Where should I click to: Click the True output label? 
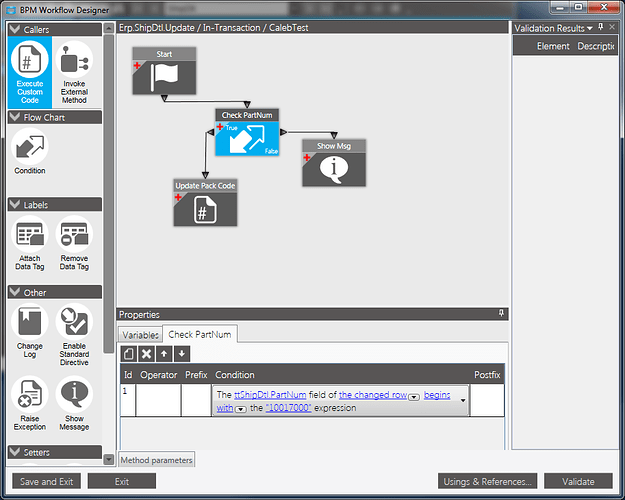pos(232,128)
